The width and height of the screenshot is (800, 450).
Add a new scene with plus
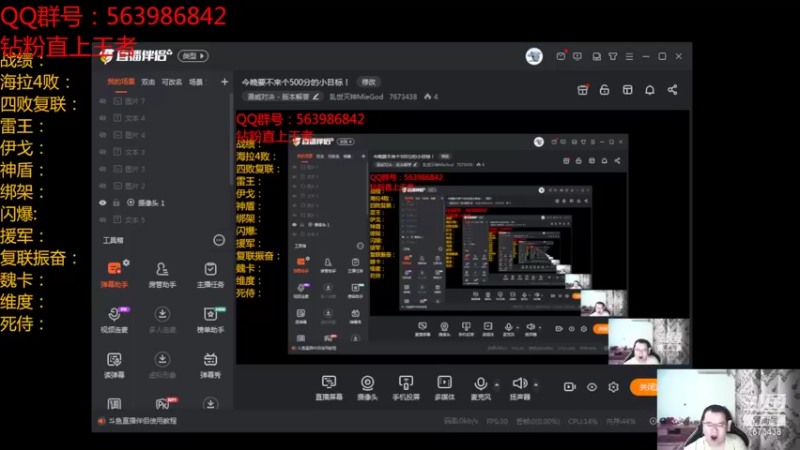tap(224, 82)
